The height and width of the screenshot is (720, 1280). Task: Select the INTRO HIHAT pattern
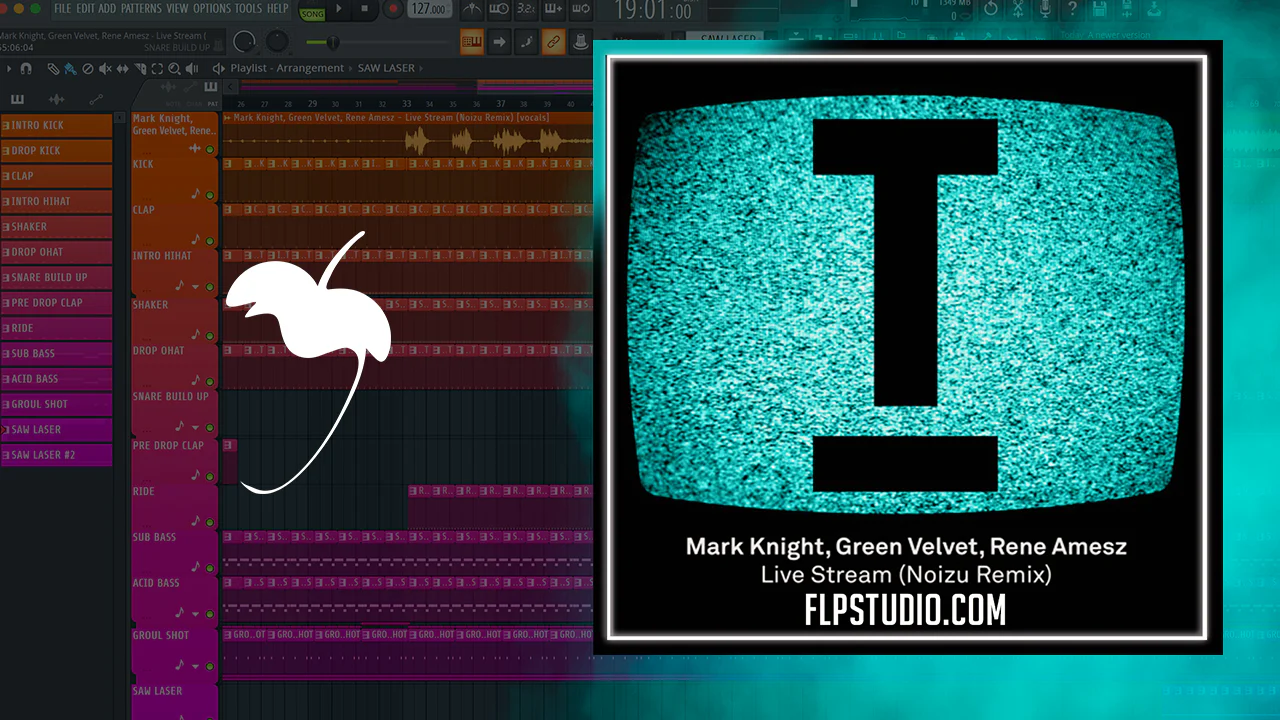(56, 201)
